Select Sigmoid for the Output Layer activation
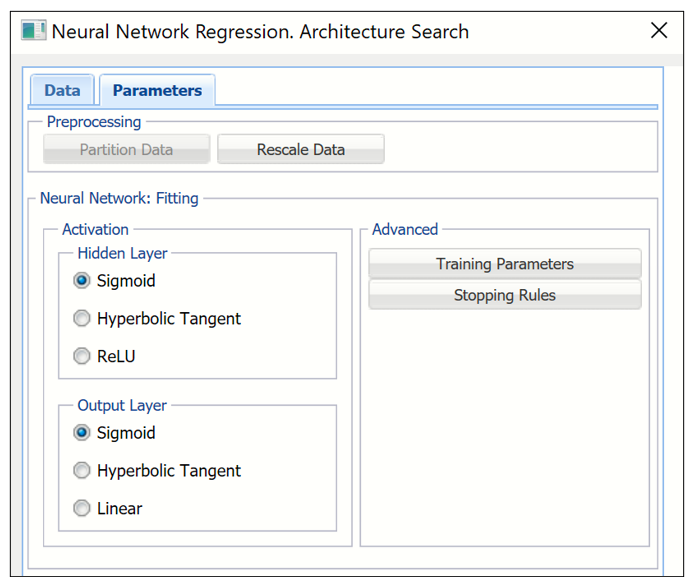The image size is (688, 577). coord(82,433)
